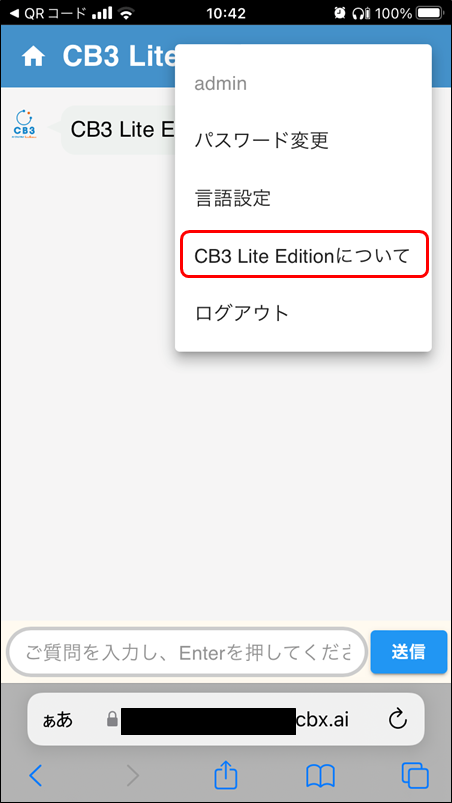Tap the CB3 Lite header title
Screen dimensions: 452x803
(119, 56)
